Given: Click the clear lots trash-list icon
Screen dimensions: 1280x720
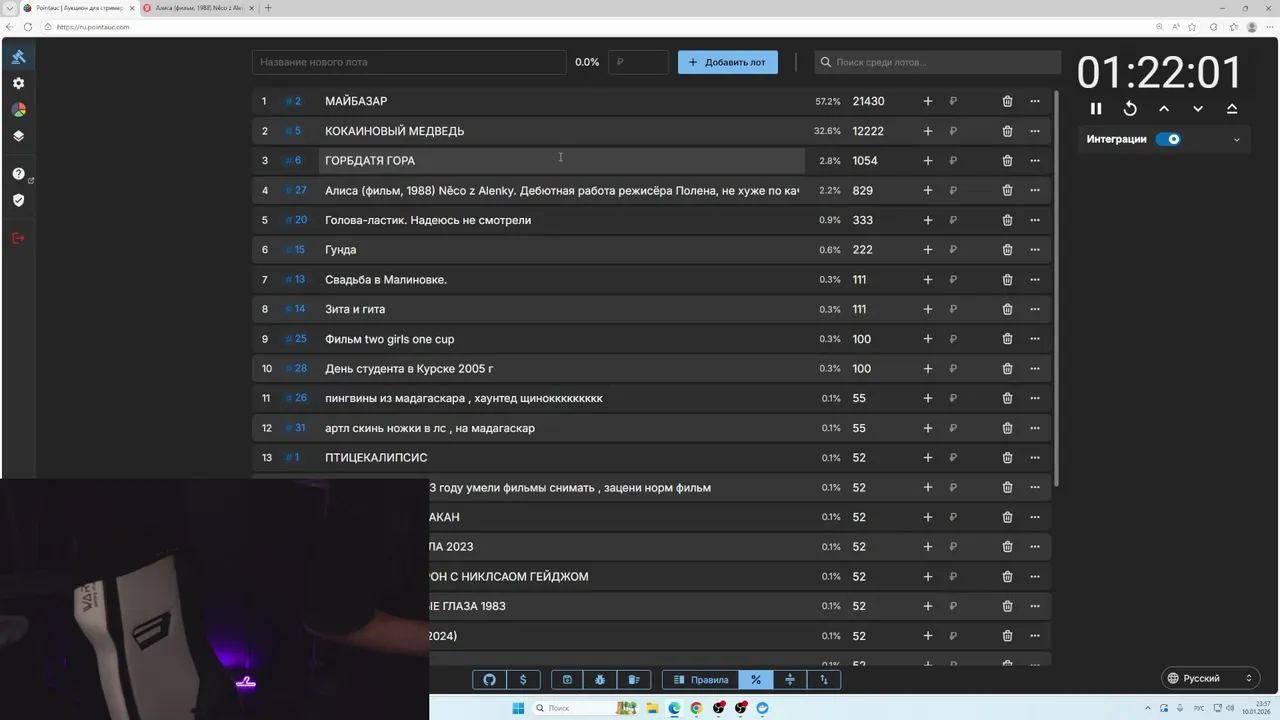Looking at the screenshot, I should [x=633, y=680].
